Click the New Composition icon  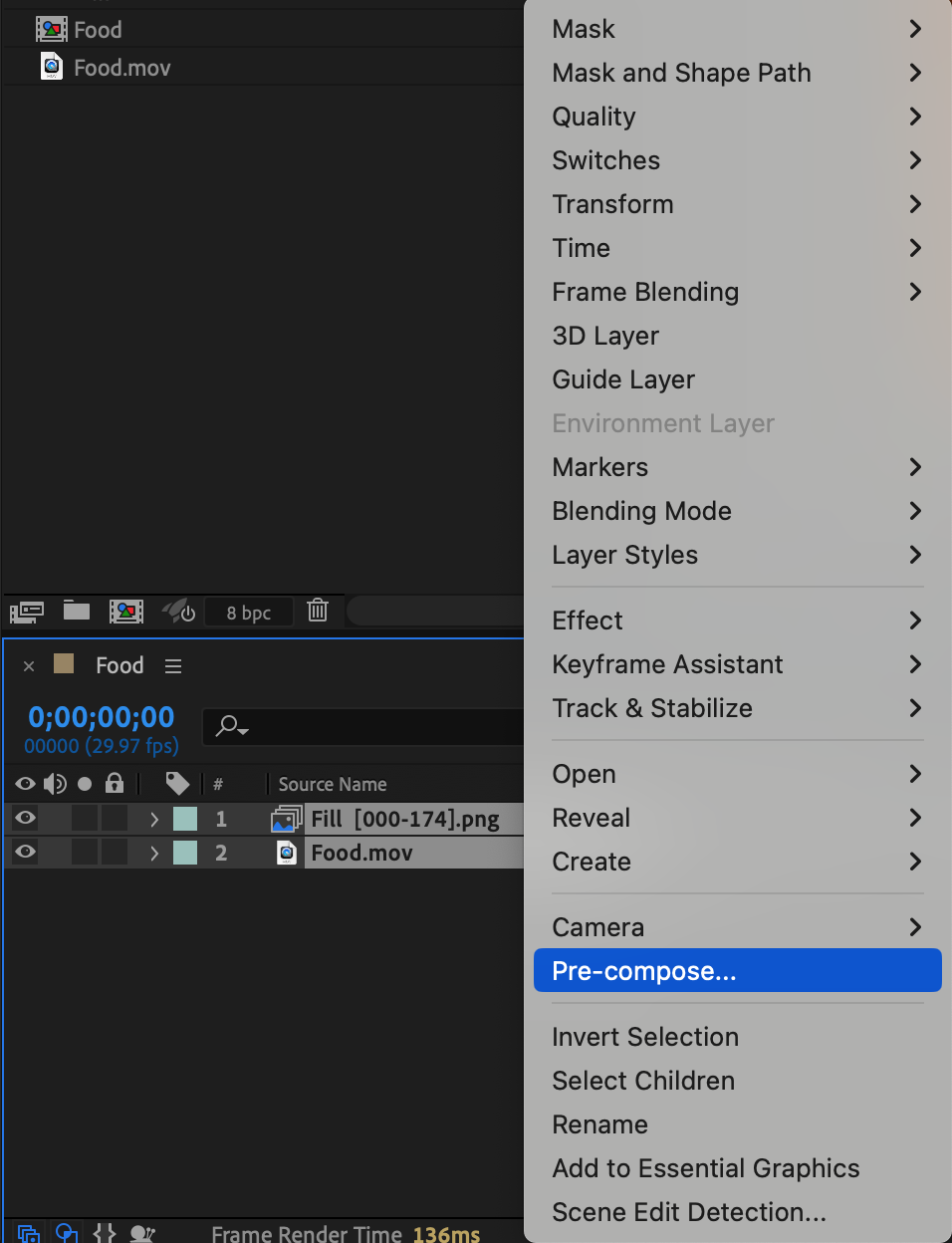click(x=126, y=611)
